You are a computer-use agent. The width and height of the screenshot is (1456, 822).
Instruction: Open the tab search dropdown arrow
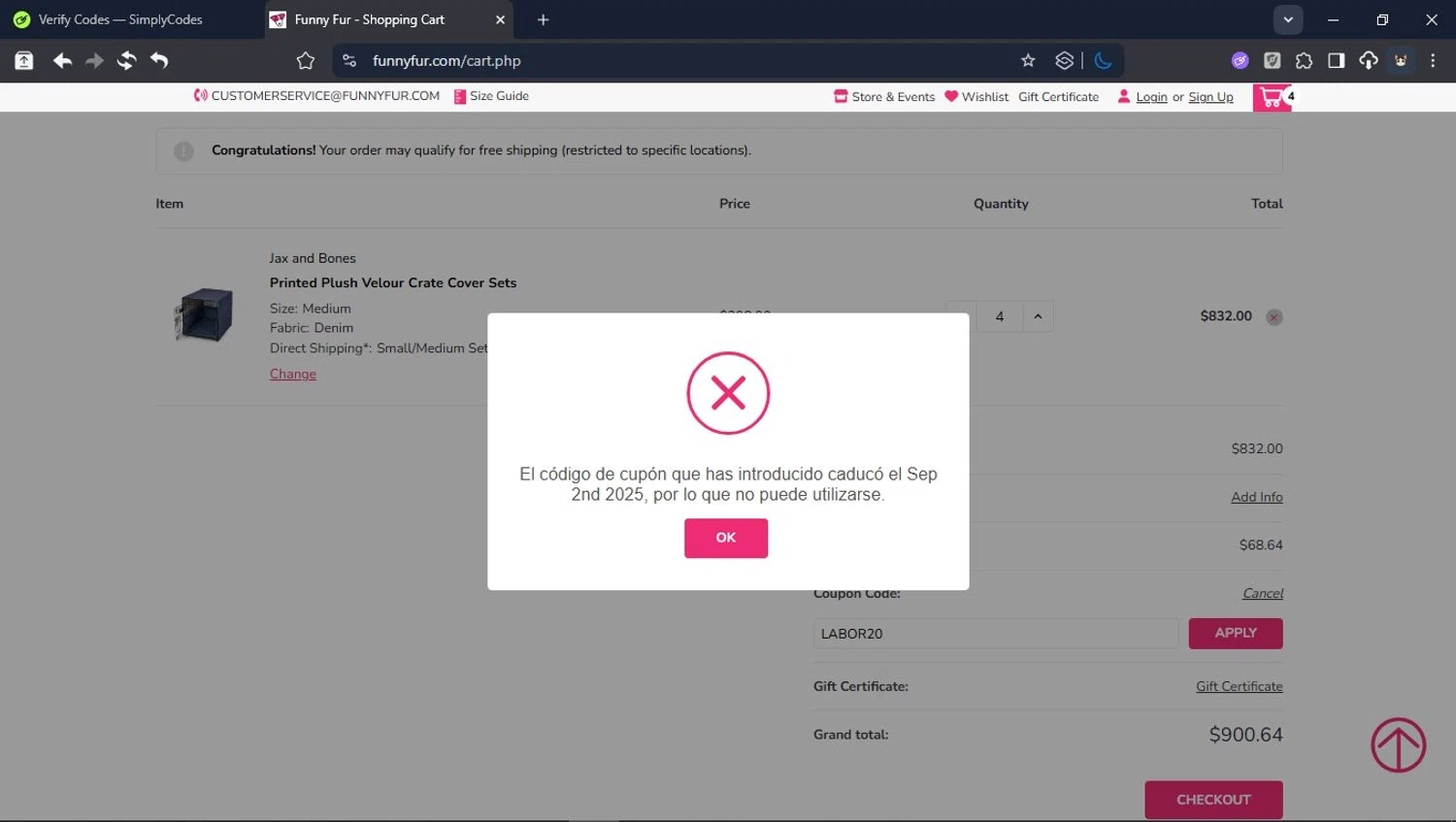pos(1287,19)
